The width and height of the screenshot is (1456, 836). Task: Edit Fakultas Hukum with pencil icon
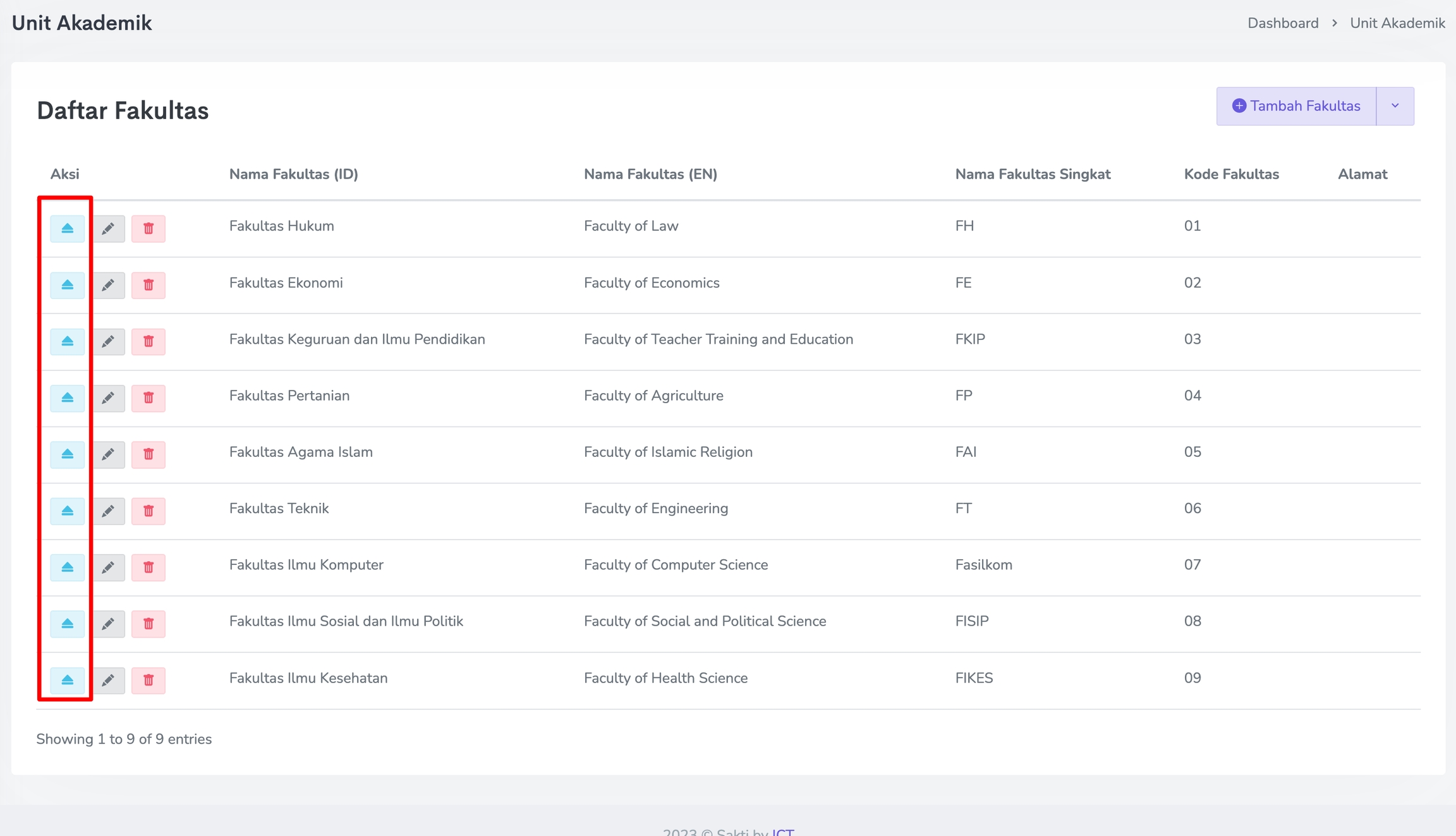[x=108, y=228]
